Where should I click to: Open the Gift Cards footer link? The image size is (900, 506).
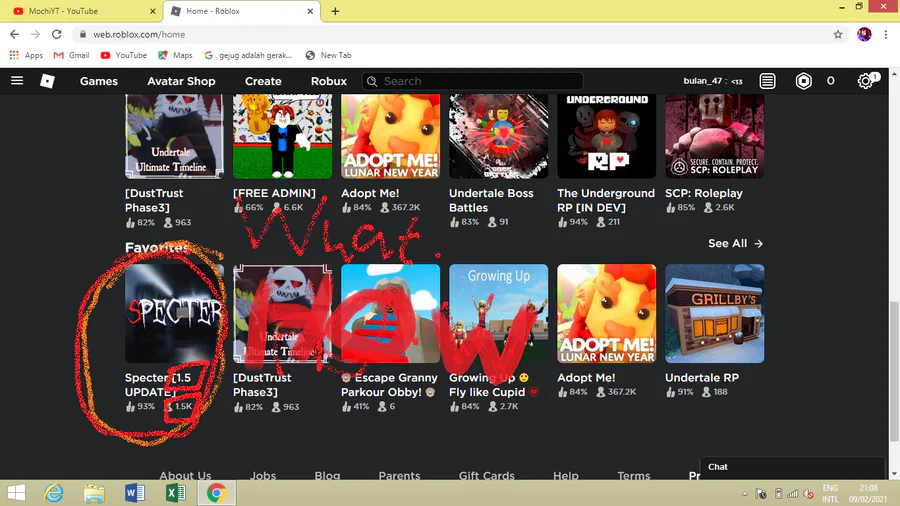tap(487, 475)
